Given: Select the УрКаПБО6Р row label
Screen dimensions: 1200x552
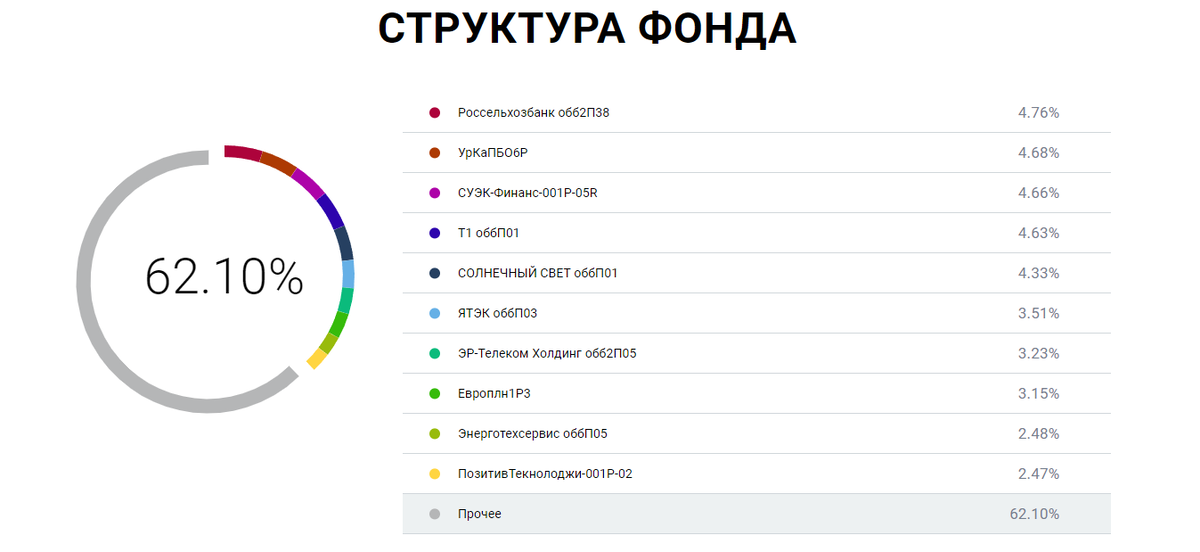Looking at the screenshot, I should click(493, 153).
